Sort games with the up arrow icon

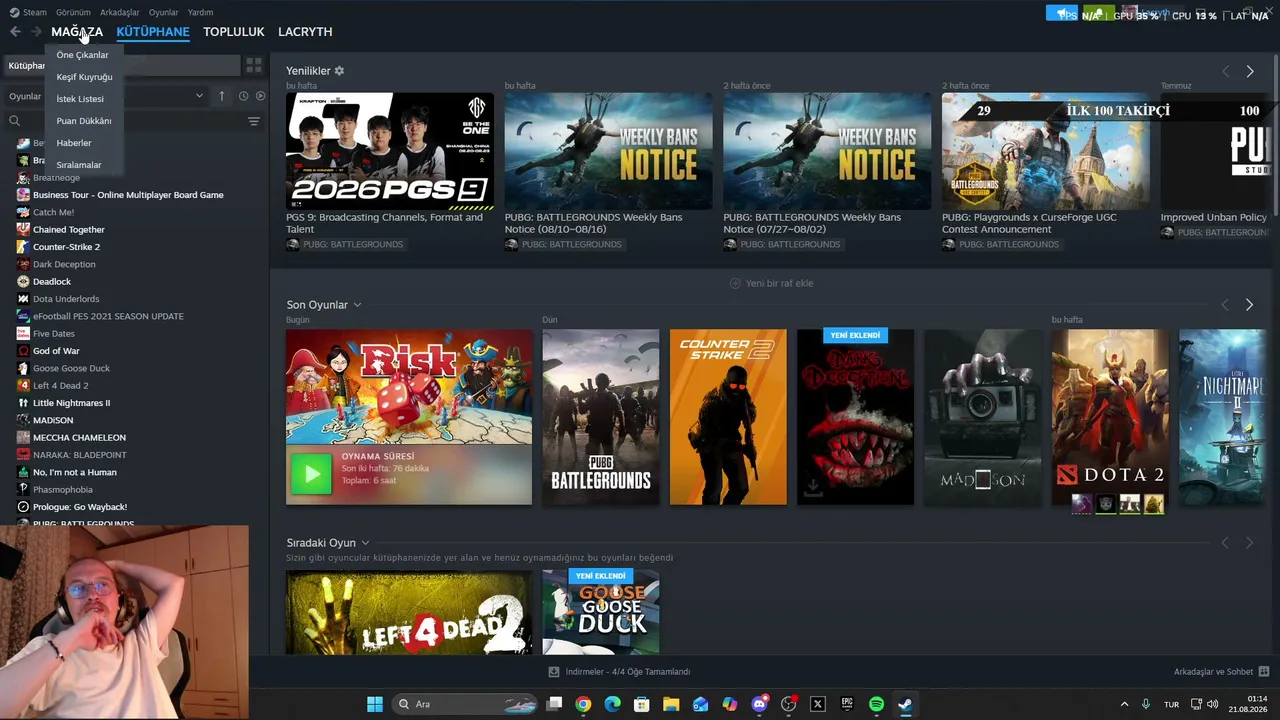click(x=222, y=96)
